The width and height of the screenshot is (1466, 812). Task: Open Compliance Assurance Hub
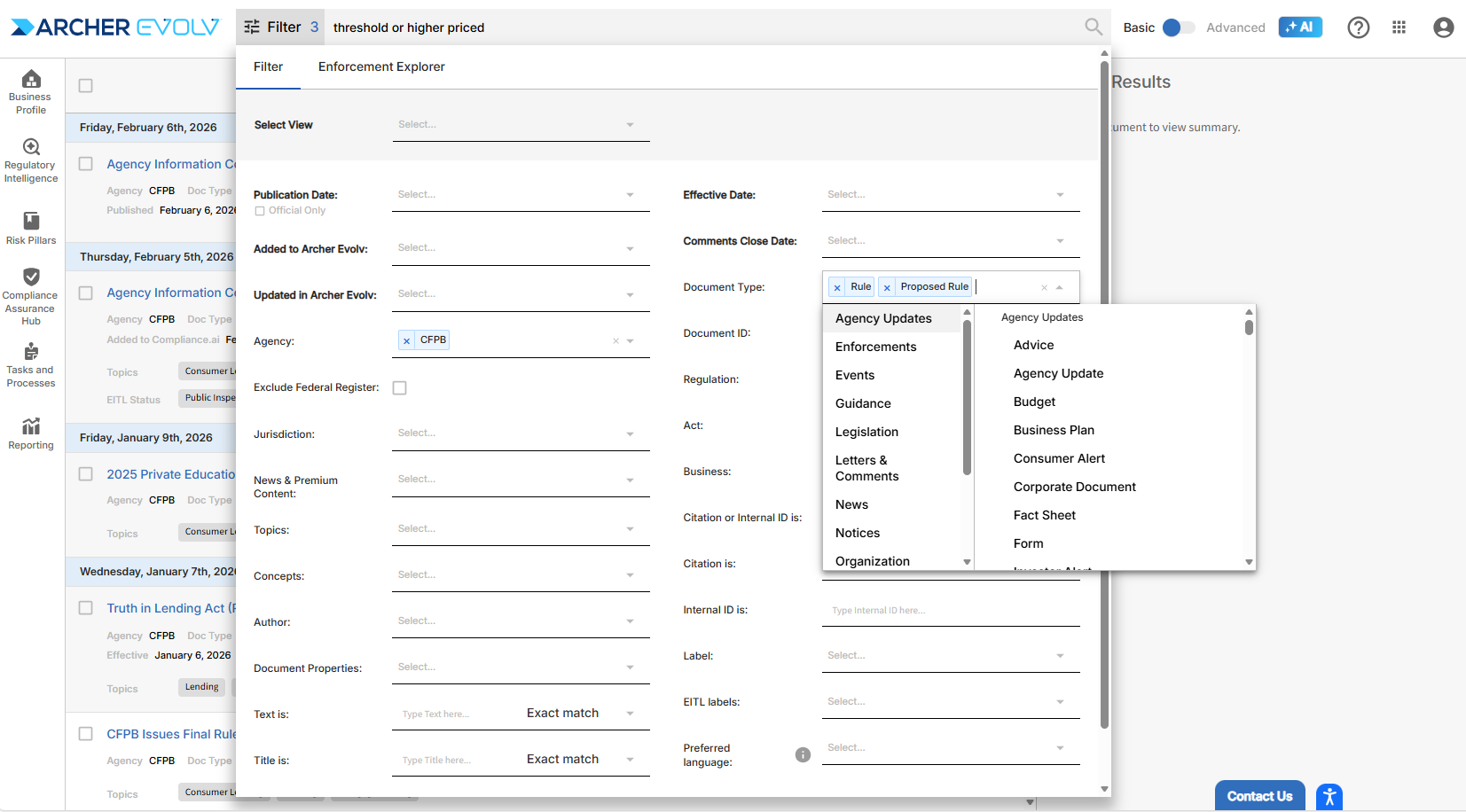(31, 296)
